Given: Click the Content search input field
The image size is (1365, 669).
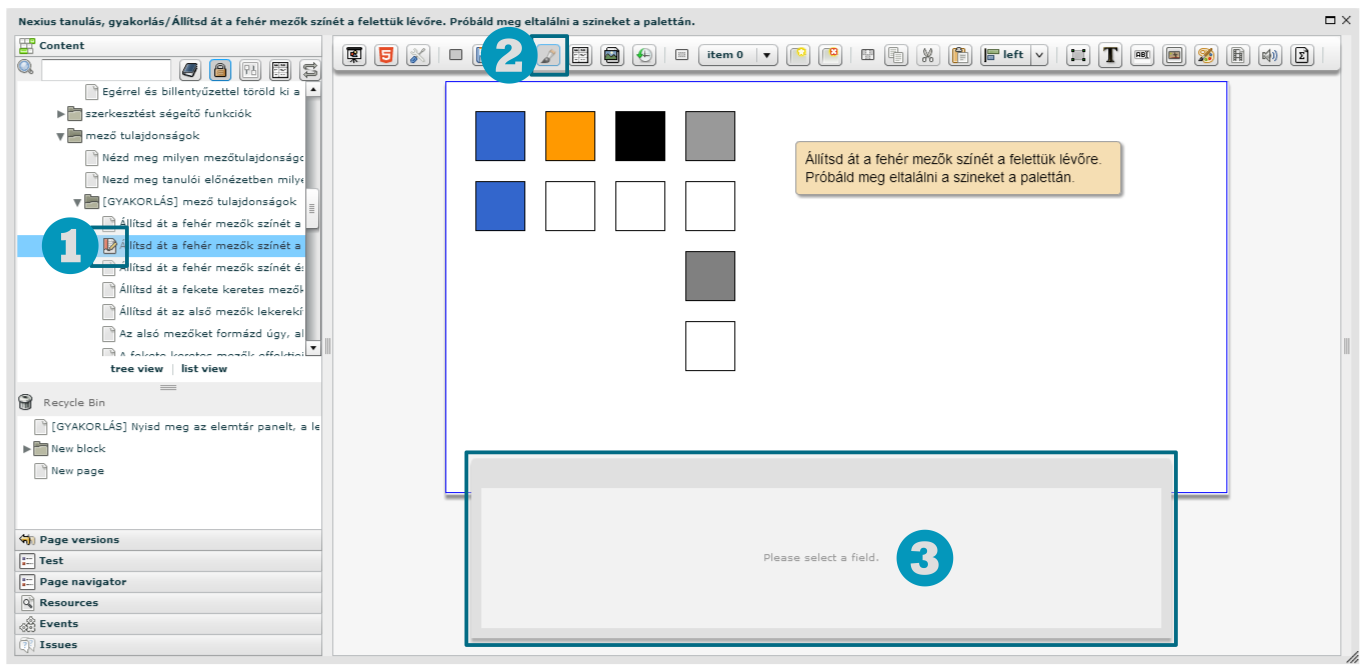Looking at the screenshot, I should pos(106,70).
